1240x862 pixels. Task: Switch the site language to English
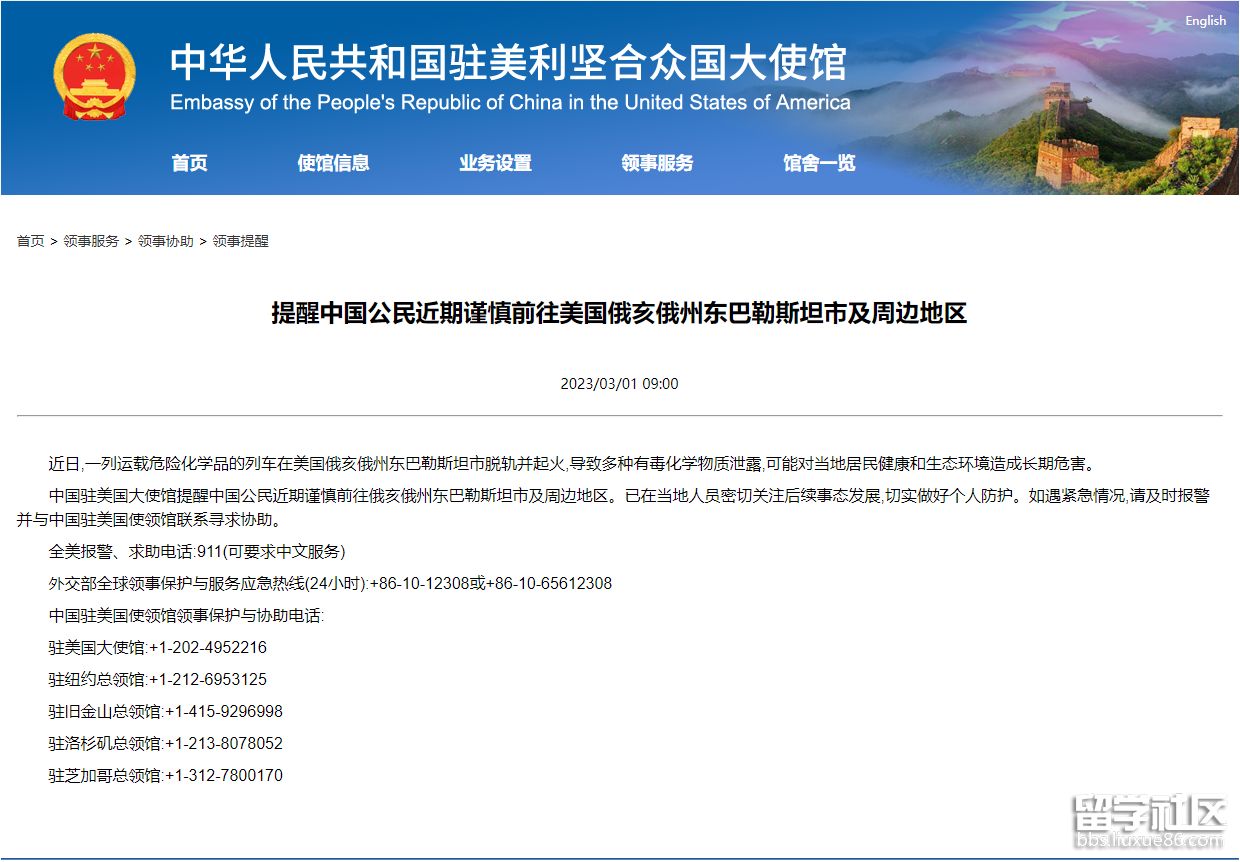(1205, 21)
